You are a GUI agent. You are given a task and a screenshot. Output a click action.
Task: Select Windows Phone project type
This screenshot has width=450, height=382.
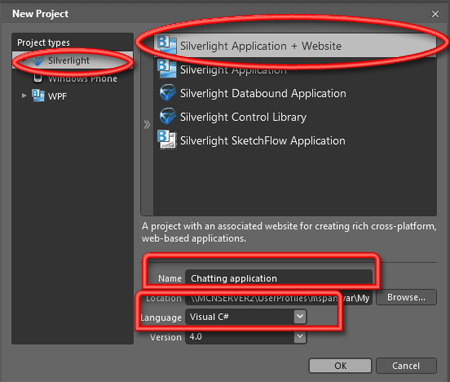[83, 79]
